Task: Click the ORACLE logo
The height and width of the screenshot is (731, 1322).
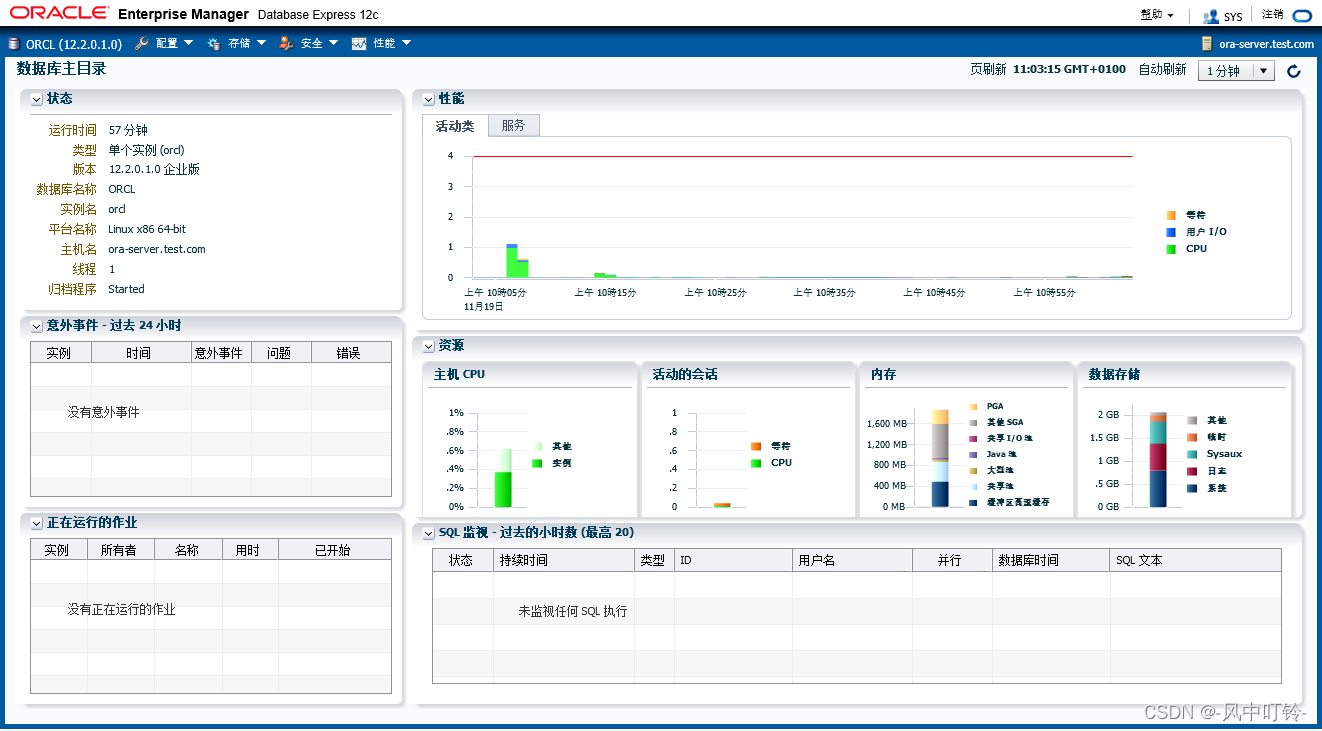Action: (x=57, y=13)
